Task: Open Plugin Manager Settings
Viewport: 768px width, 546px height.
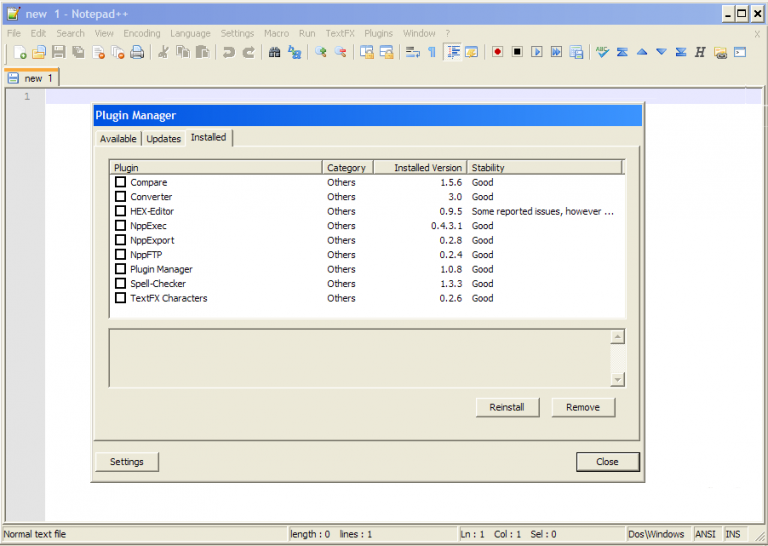Action: tap(127, 462)
